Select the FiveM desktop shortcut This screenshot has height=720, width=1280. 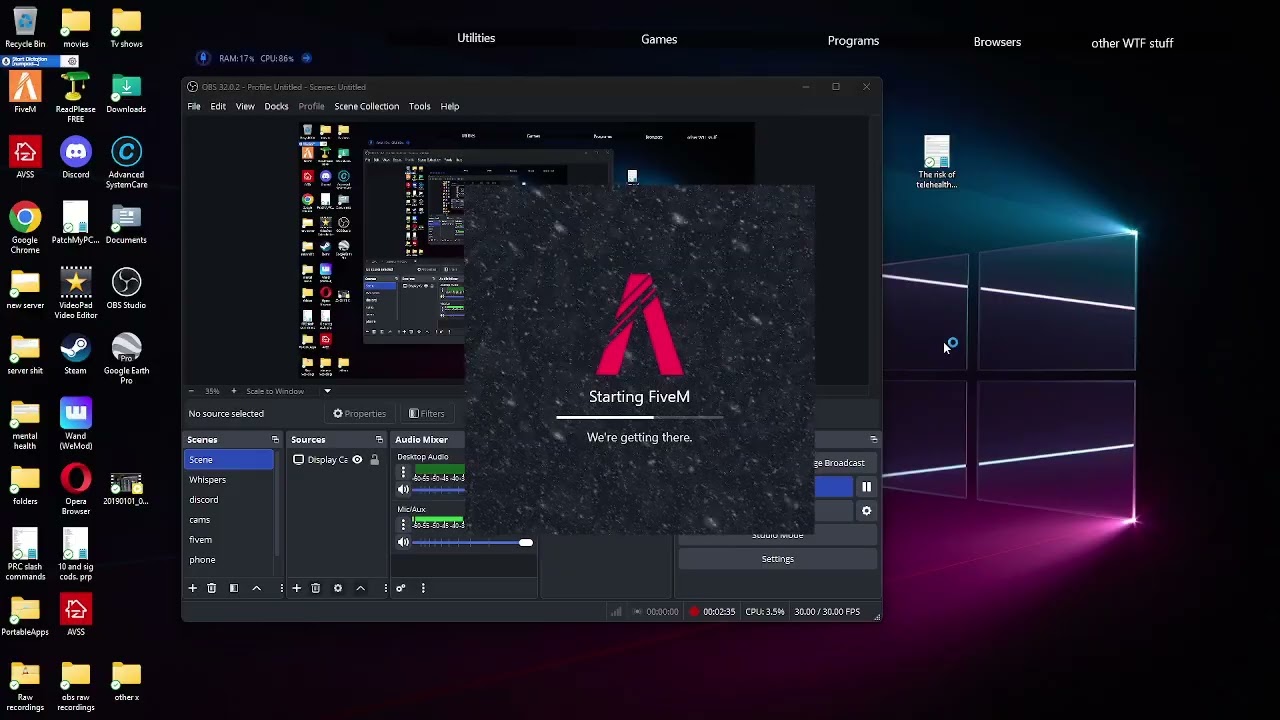point(25,94)
